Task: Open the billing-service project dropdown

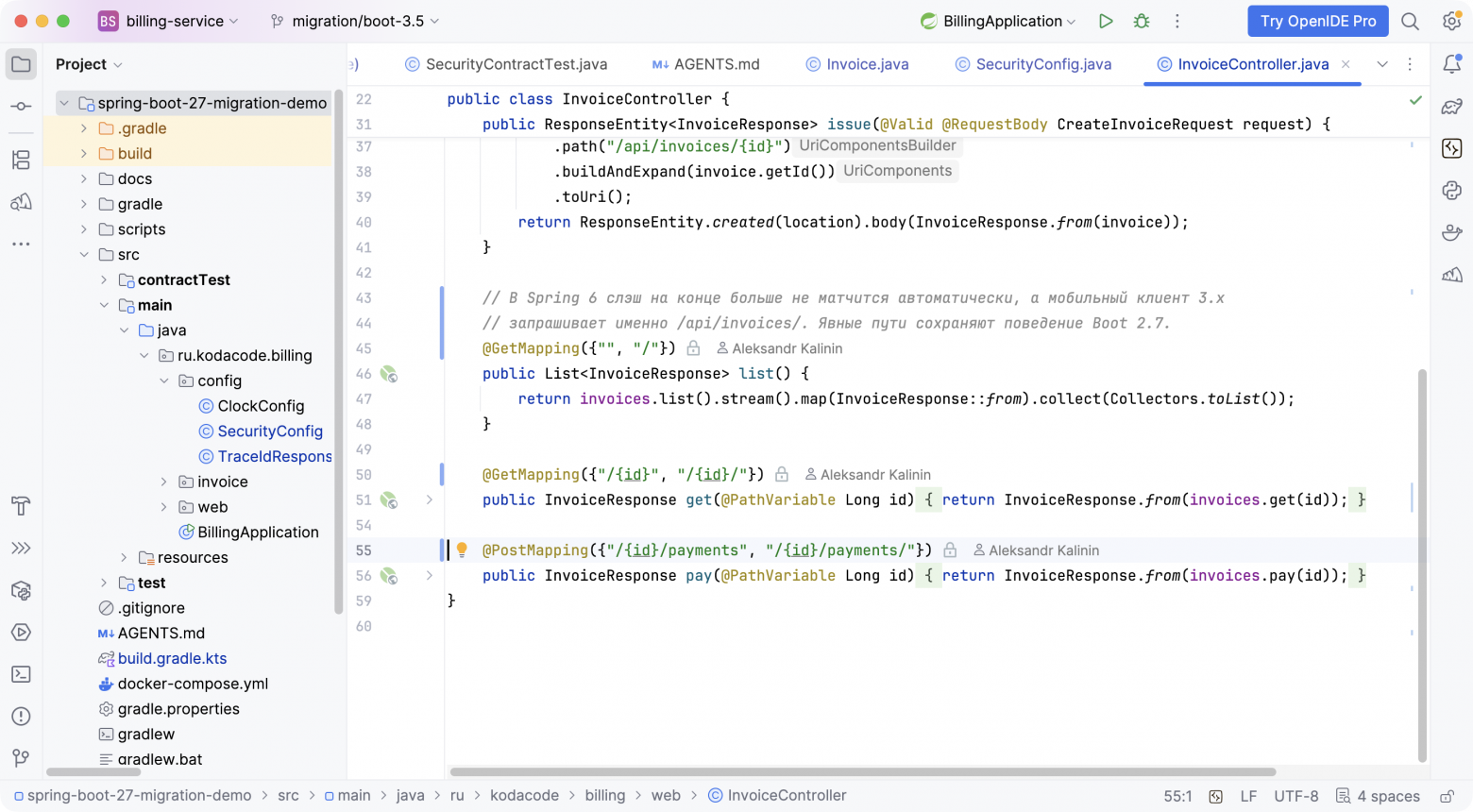Action: point(169,21)
